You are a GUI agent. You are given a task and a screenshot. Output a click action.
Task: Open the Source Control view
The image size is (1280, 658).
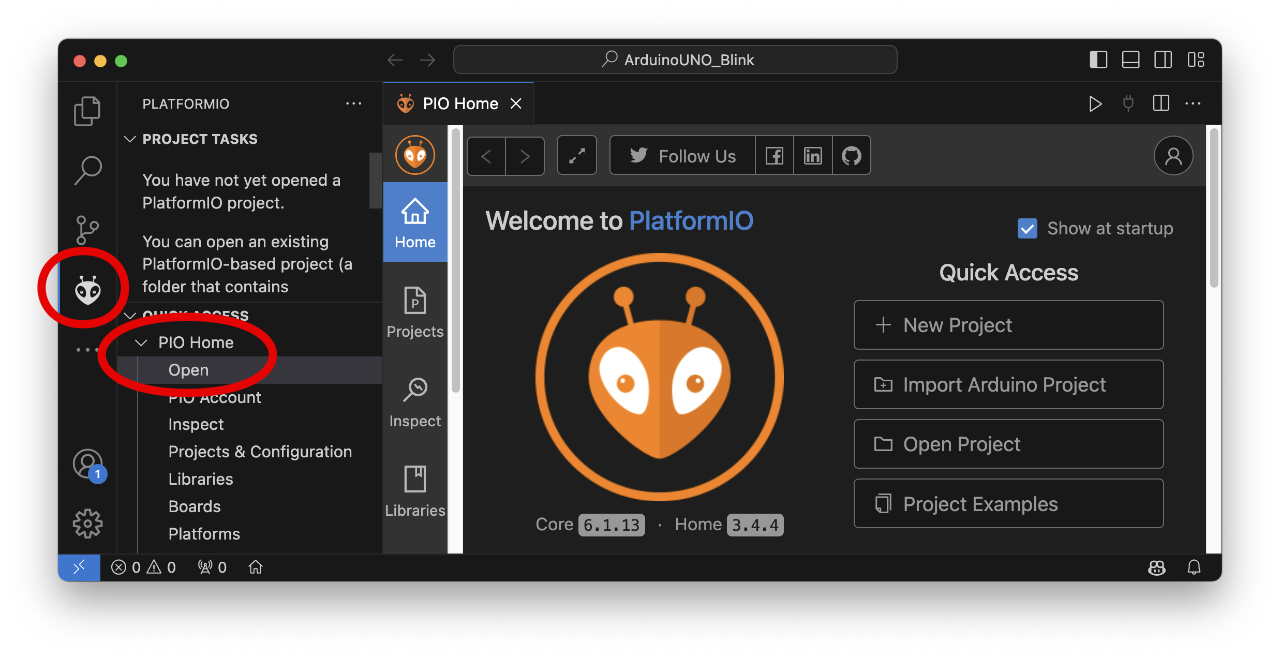[87, 229]
